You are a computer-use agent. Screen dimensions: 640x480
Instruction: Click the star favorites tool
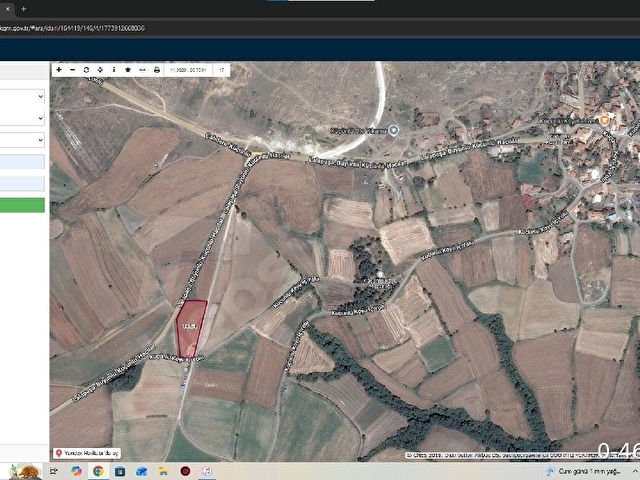[x=128, y=70]
